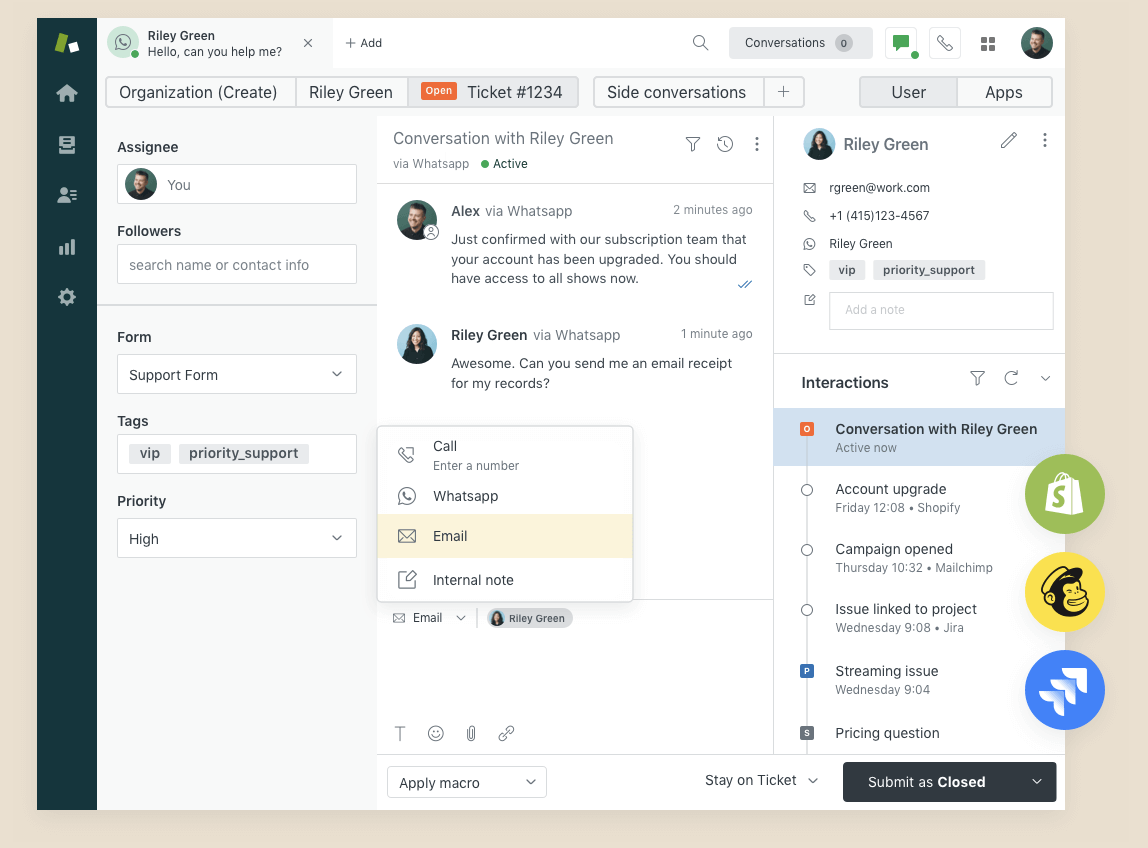1148x848 pixels.
Task: Select Internal note from the channel menu
Action: pos(471,580)
